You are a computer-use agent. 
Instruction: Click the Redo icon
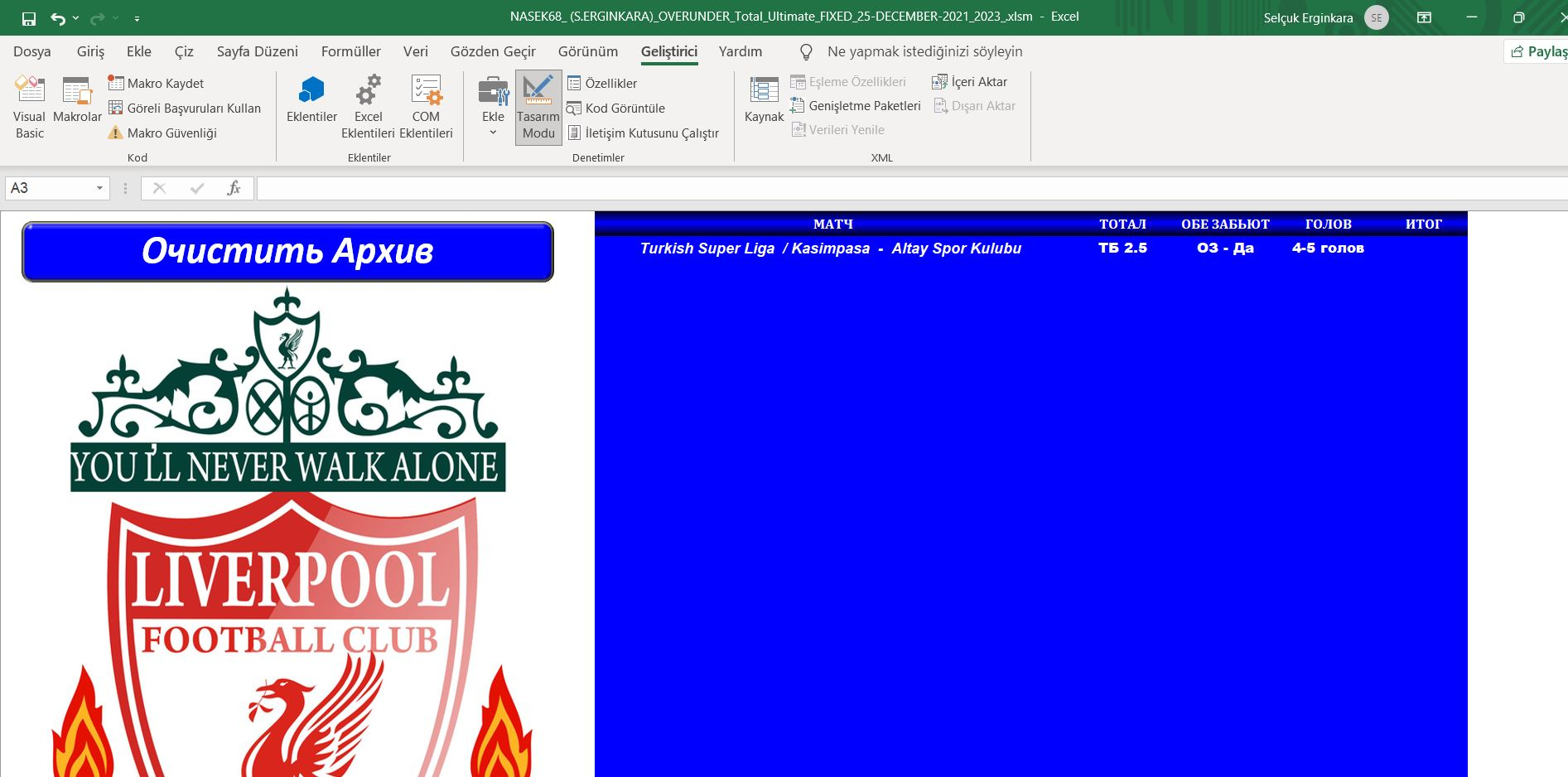click(97, 18)
